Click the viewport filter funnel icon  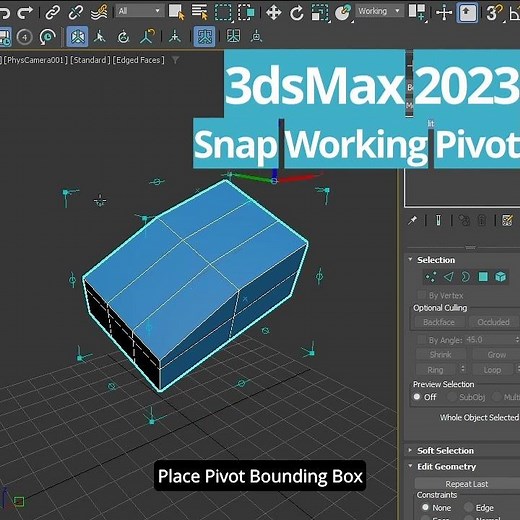click(175, 60)
